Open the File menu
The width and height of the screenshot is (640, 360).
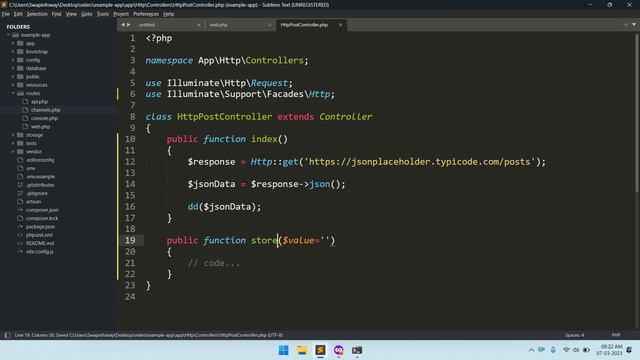6,14
